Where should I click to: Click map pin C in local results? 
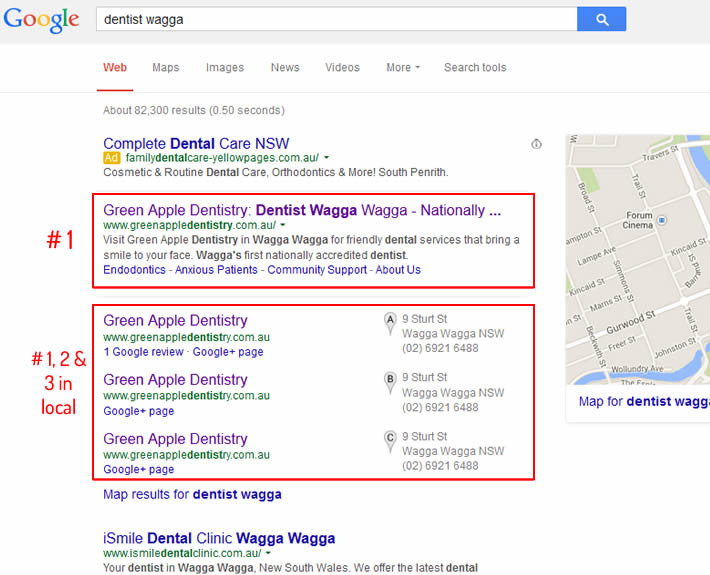click(x=390, y=441)
